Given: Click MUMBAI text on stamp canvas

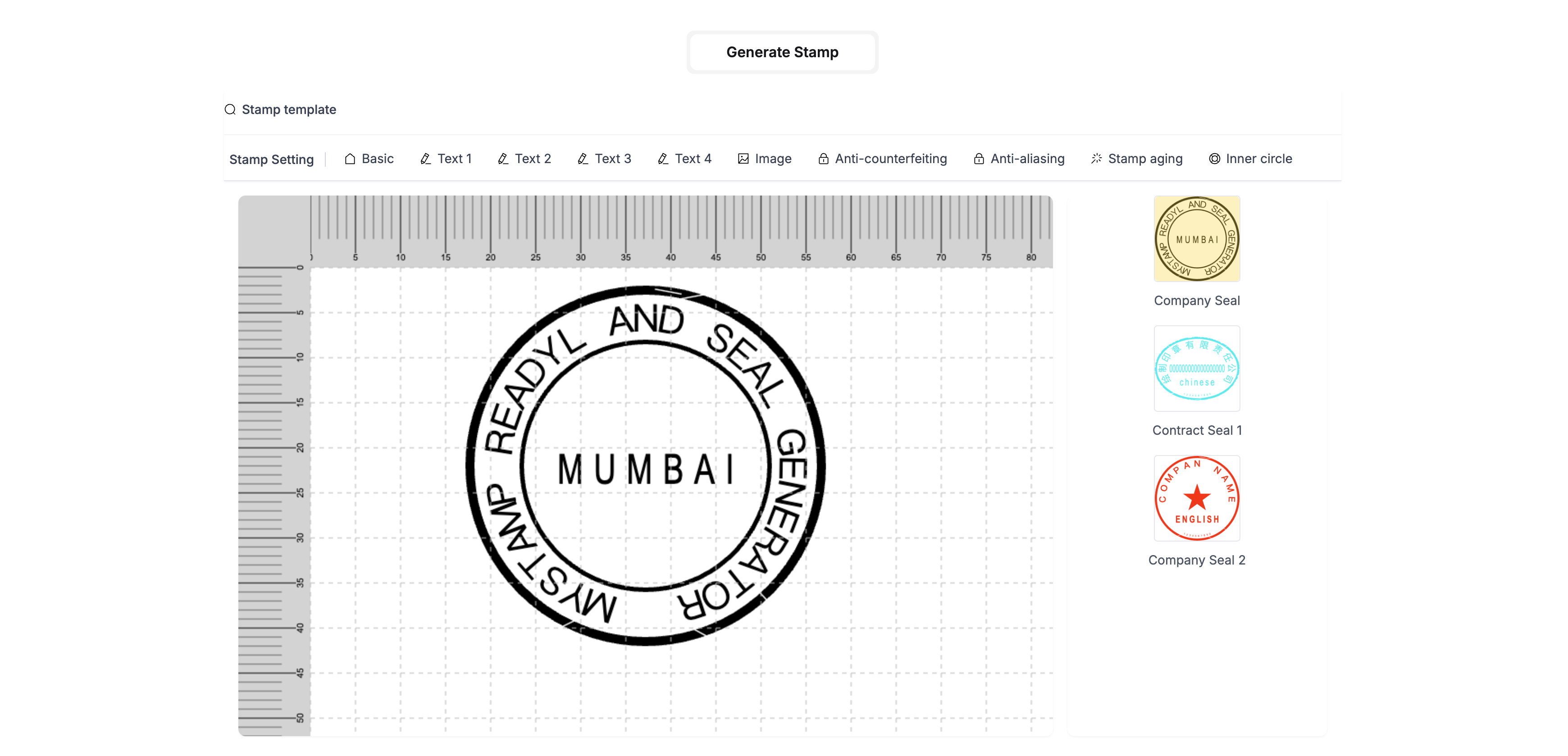Looking at the screenshot, I should point(645,470).
